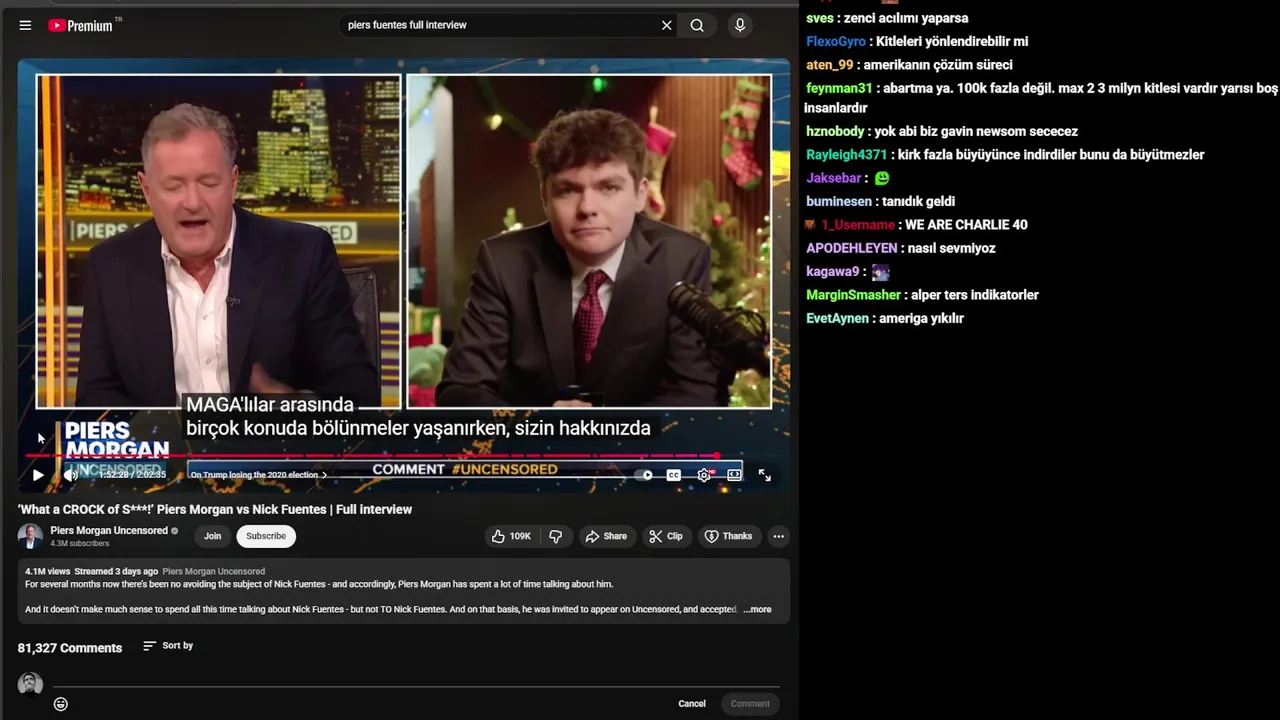Viewport: 1280px width, 720px height.
Task: Open emoji picker in comment box
Action: (61, 704)
